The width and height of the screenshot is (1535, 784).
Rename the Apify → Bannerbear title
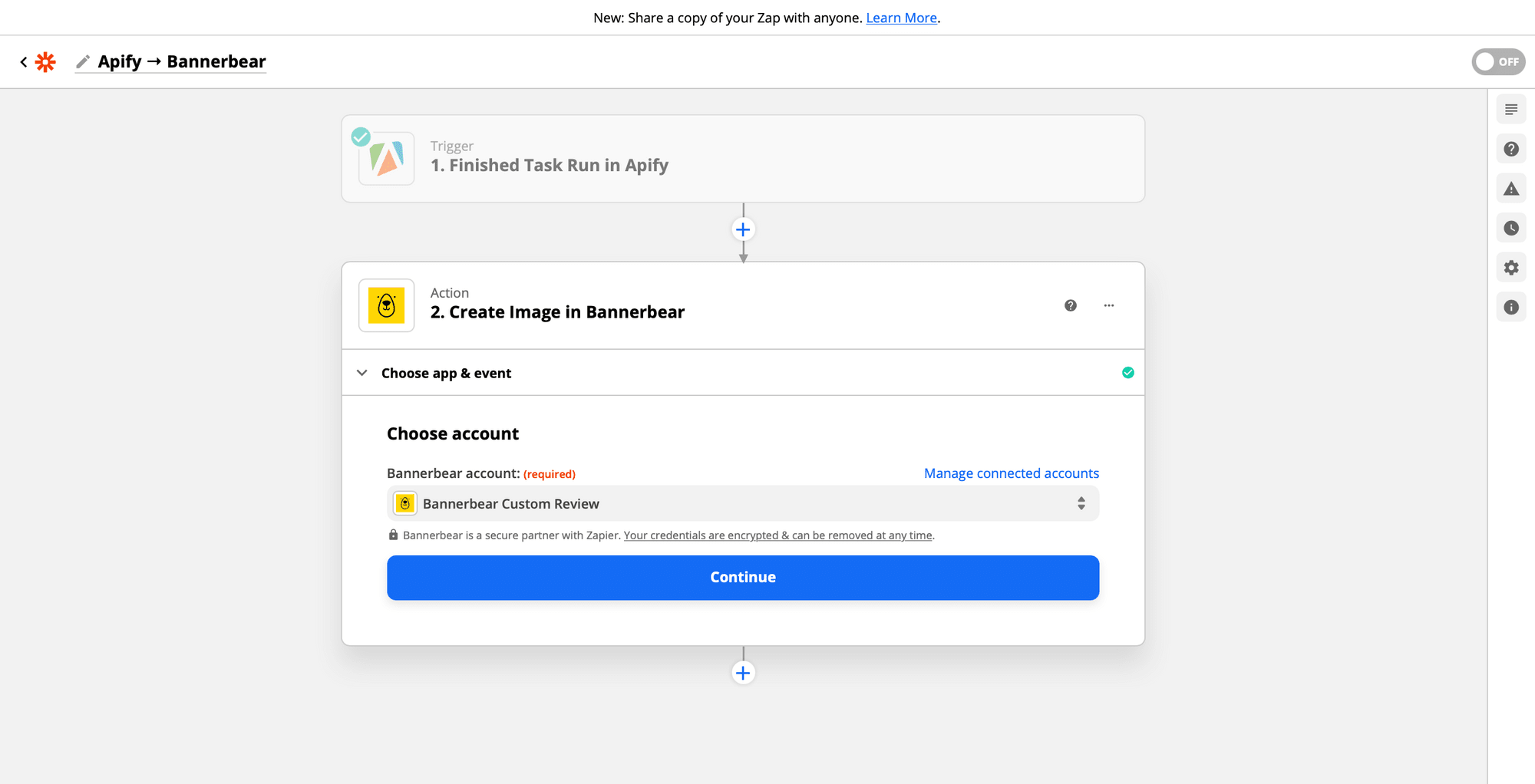[181, 61]
